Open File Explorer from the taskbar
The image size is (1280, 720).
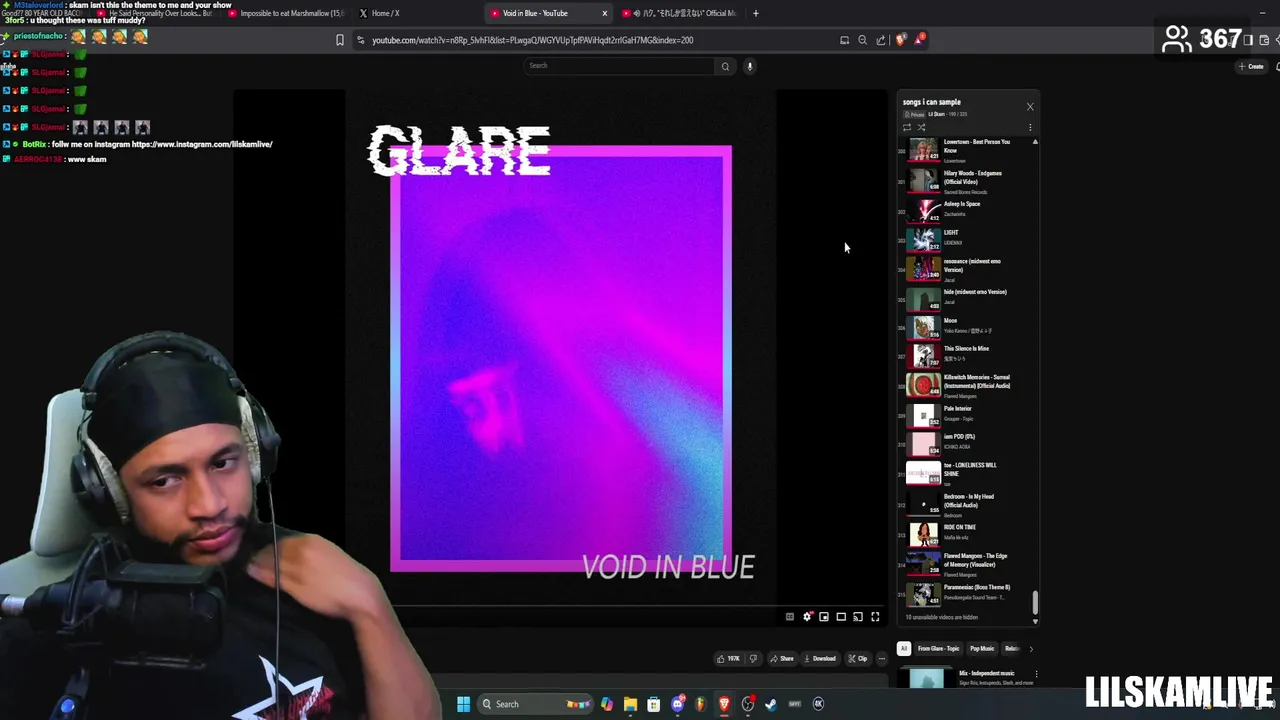[630, 704]
